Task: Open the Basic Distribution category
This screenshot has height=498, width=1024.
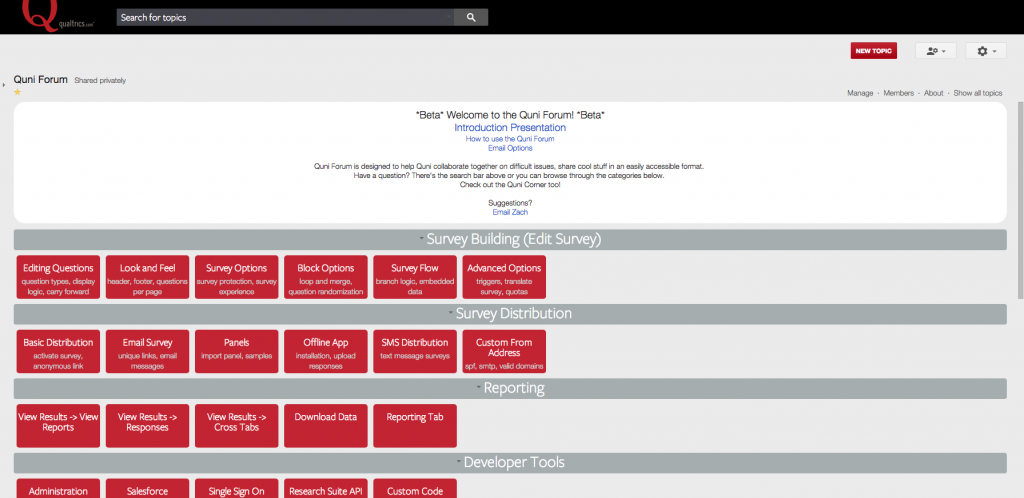Action: [58, 351]
